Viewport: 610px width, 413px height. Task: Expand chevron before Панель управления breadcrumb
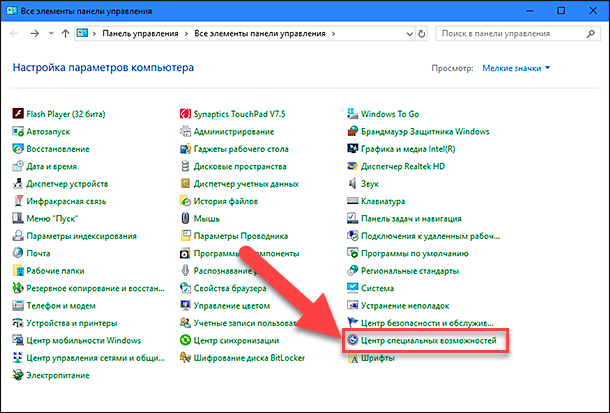point(94,34)
